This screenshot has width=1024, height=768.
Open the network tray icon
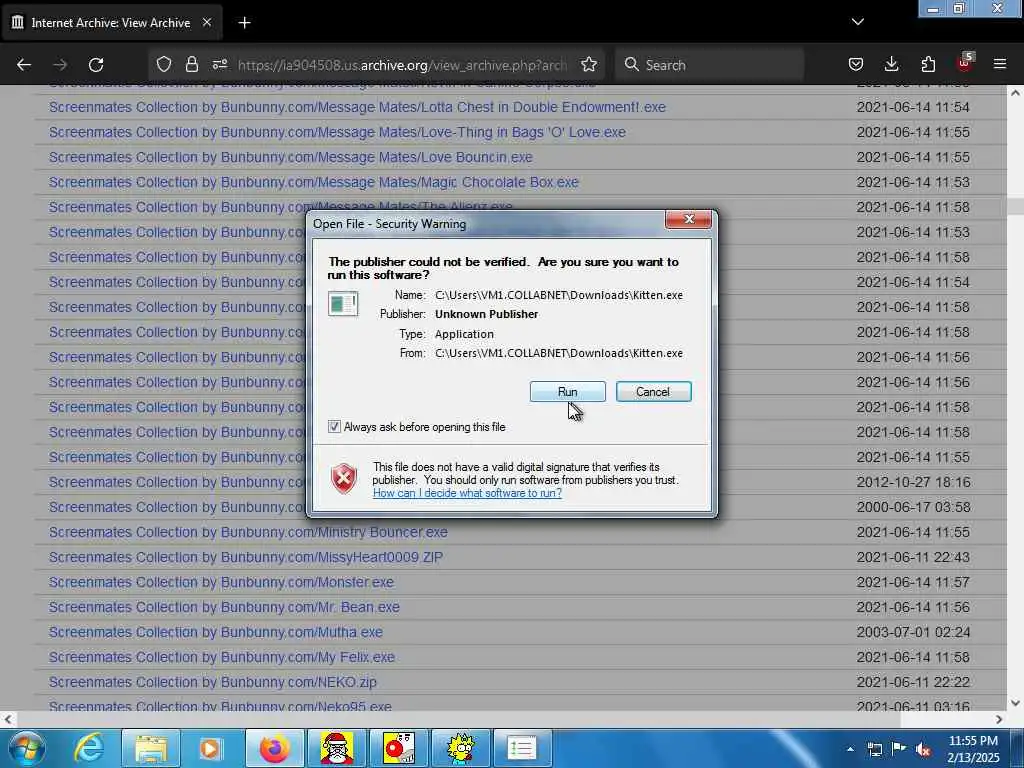tap(875, 749)
